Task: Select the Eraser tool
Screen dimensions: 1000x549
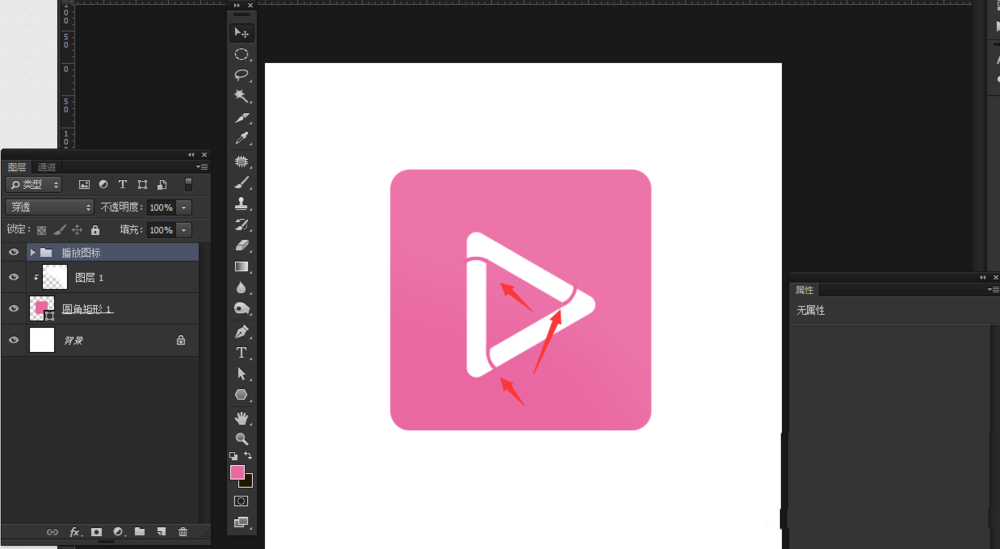Action: coord(242,245)
